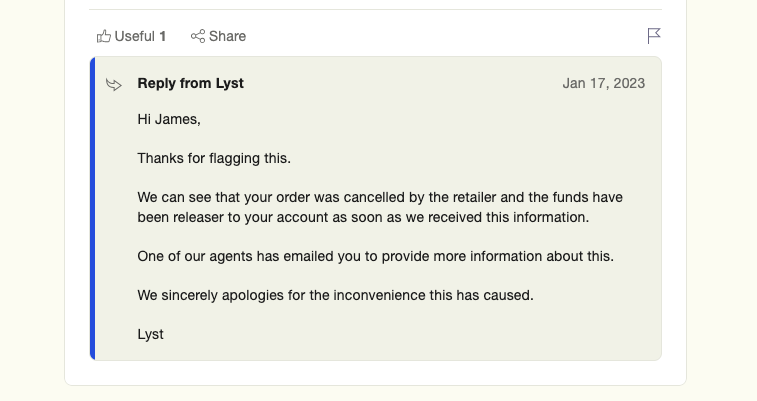Click the reply date Jan 17, 2023
757x401 pixels.
603,83
